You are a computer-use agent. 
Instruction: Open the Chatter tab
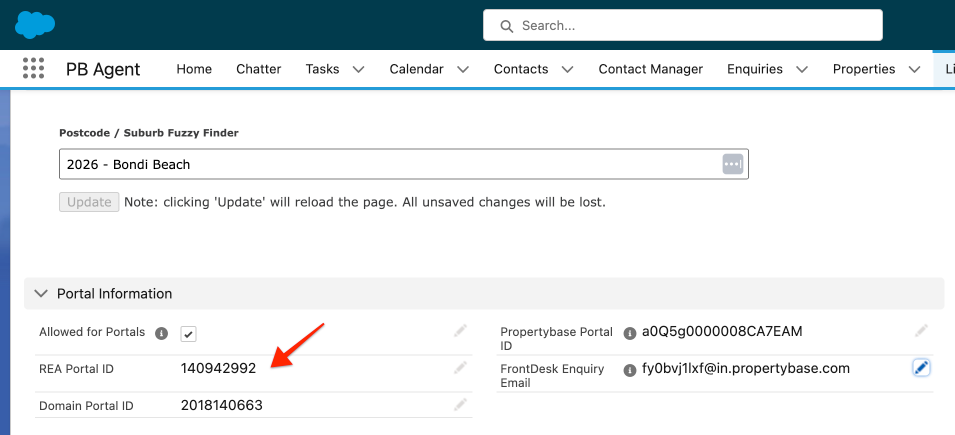pyautogui.click(x=258, y=69)
